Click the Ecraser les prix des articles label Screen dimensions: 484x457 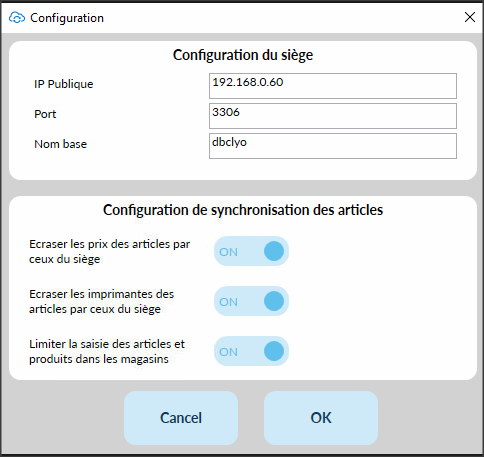coord(109,251)
